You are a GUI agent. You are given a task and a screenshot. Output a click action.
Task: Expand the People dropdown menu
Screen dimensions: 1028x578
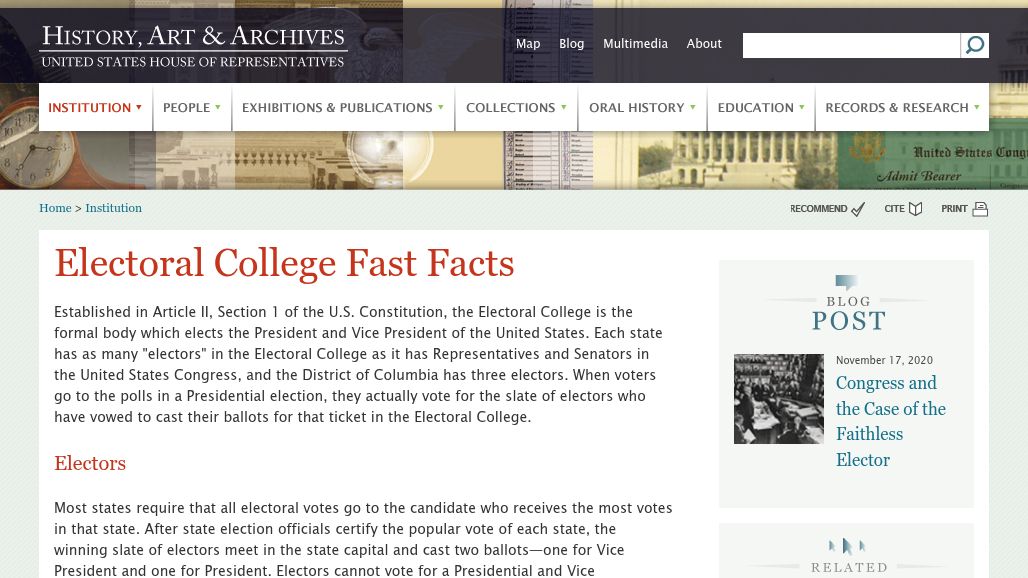pyautogui.click(x=191, y=108)
